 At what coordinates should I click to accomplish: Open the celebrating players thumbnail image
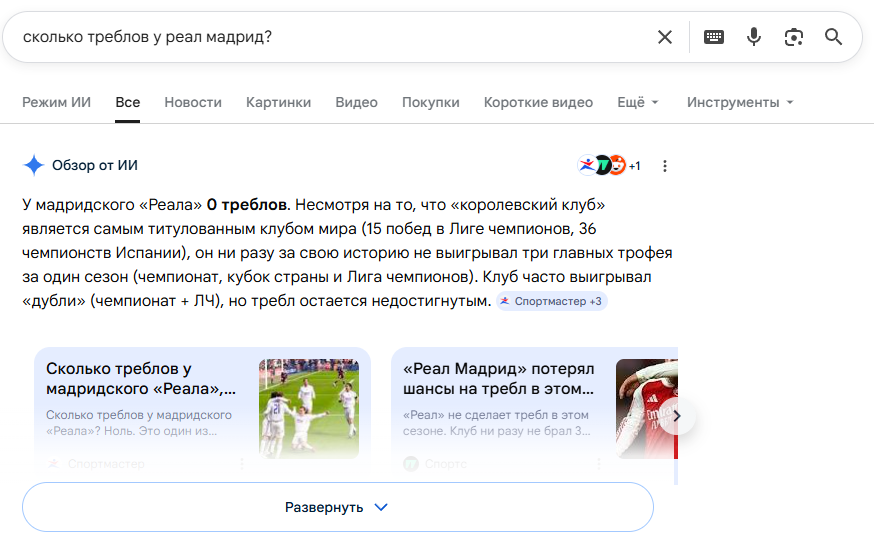(309, 409)
